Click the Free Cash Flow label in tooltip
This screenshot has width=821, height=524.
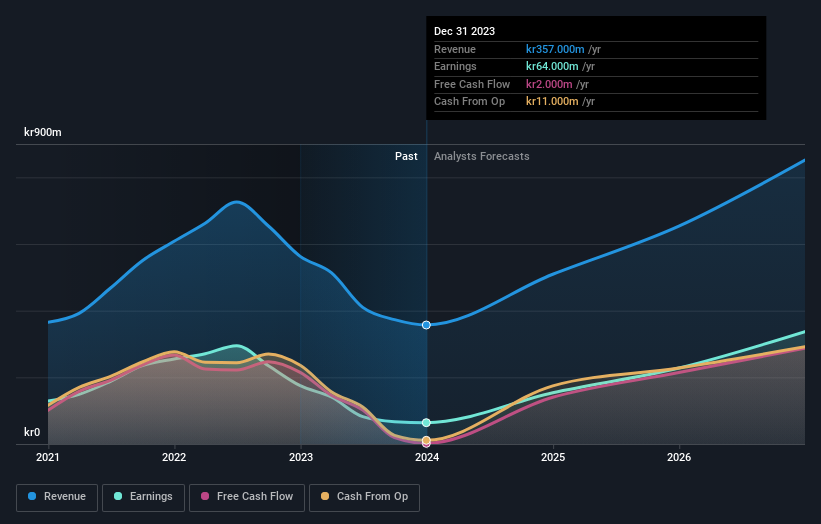pyautogui.click(x=472, y=84)
